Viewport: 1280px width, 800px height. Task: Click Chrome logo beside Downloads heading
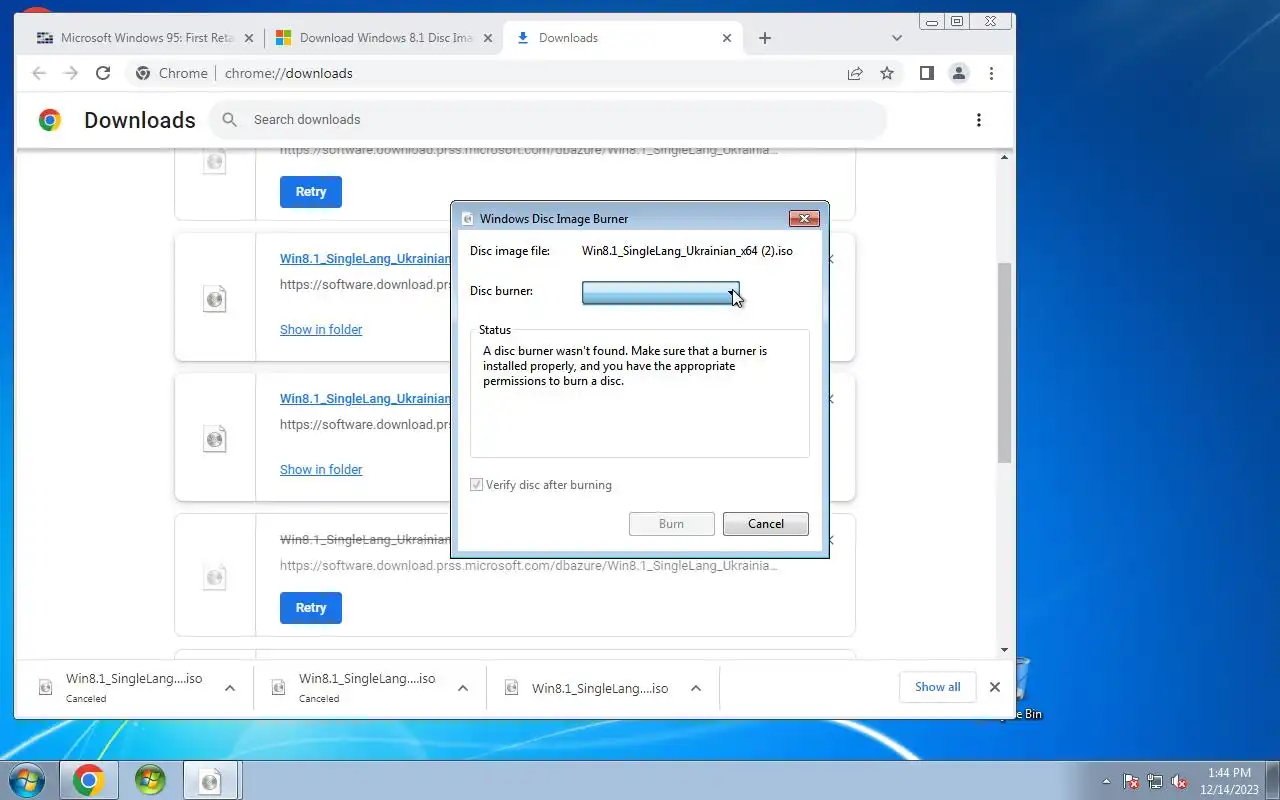tap(49, 120)
